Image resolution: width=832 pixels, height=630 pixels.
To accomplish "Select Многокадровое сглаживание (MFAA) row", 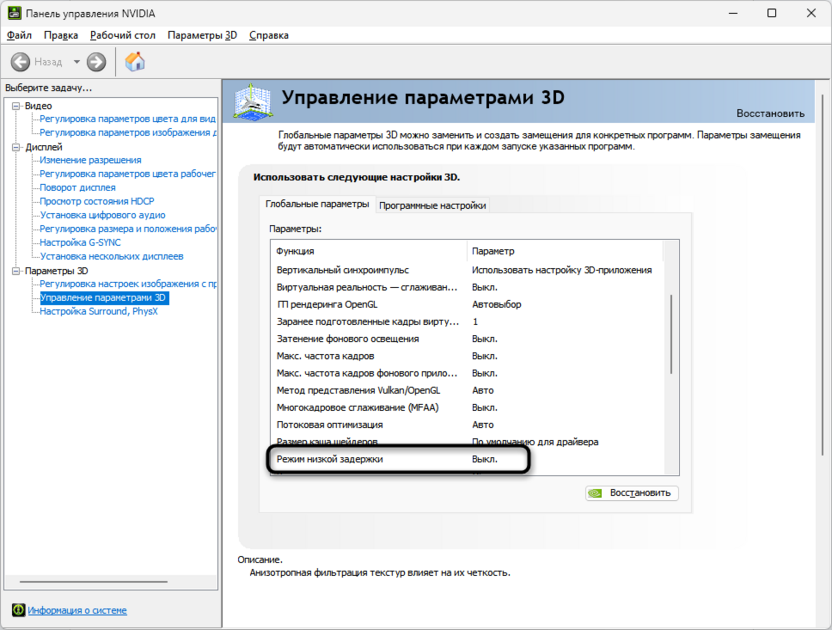I will coord(467,408).
